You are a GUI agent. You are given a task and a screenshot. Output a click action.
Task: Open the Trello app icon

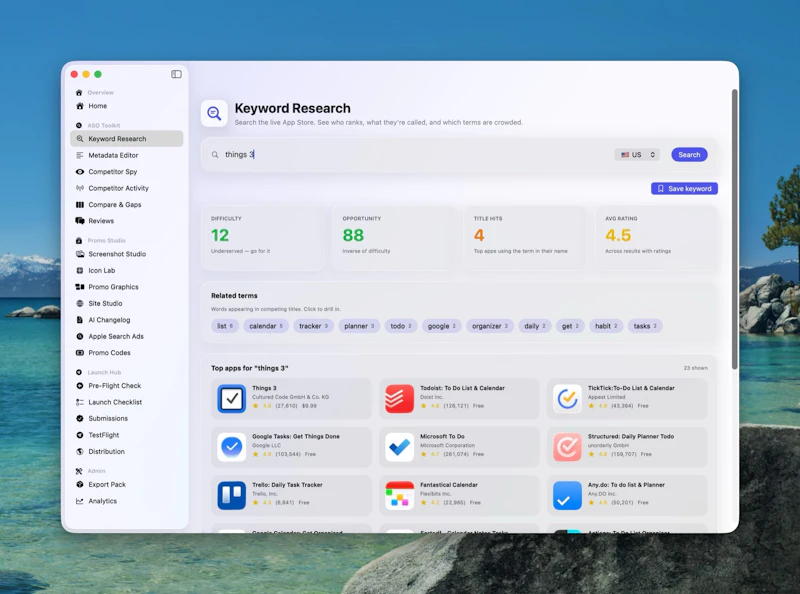pyautogui.click(x=232, y=496)
